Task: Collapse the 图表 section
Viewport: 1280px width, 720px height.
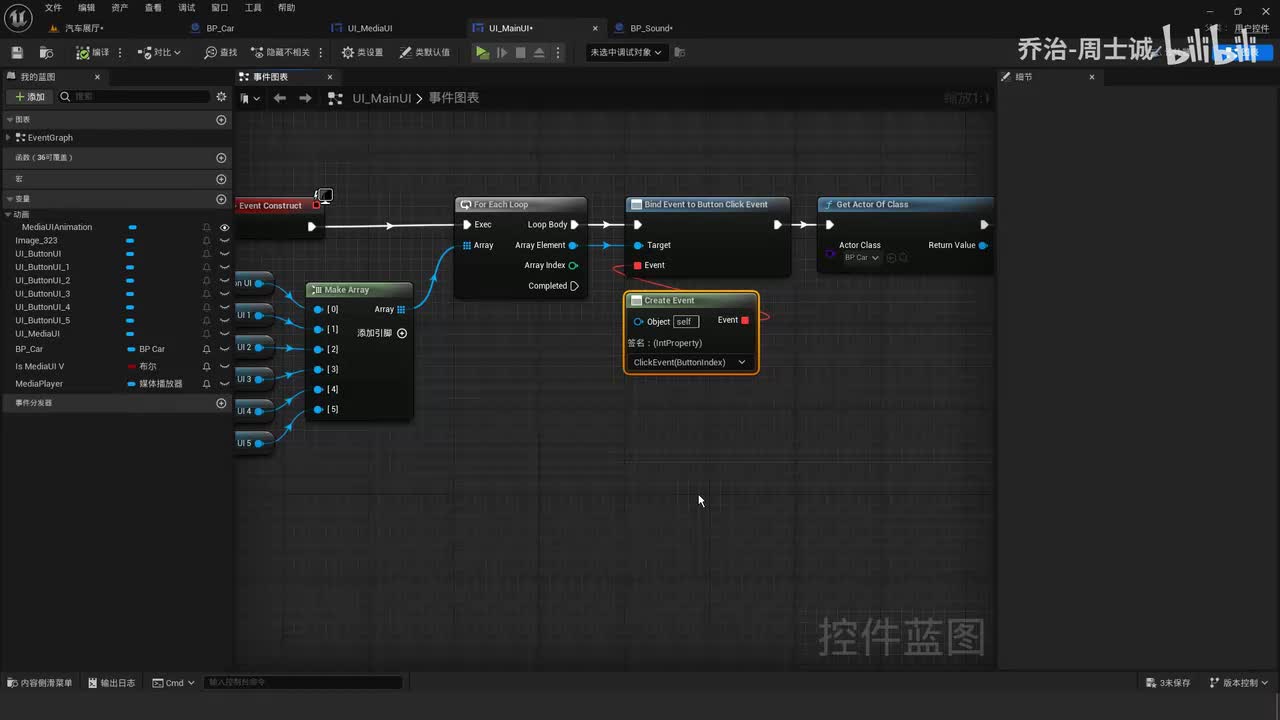Action: coord(9,120)
